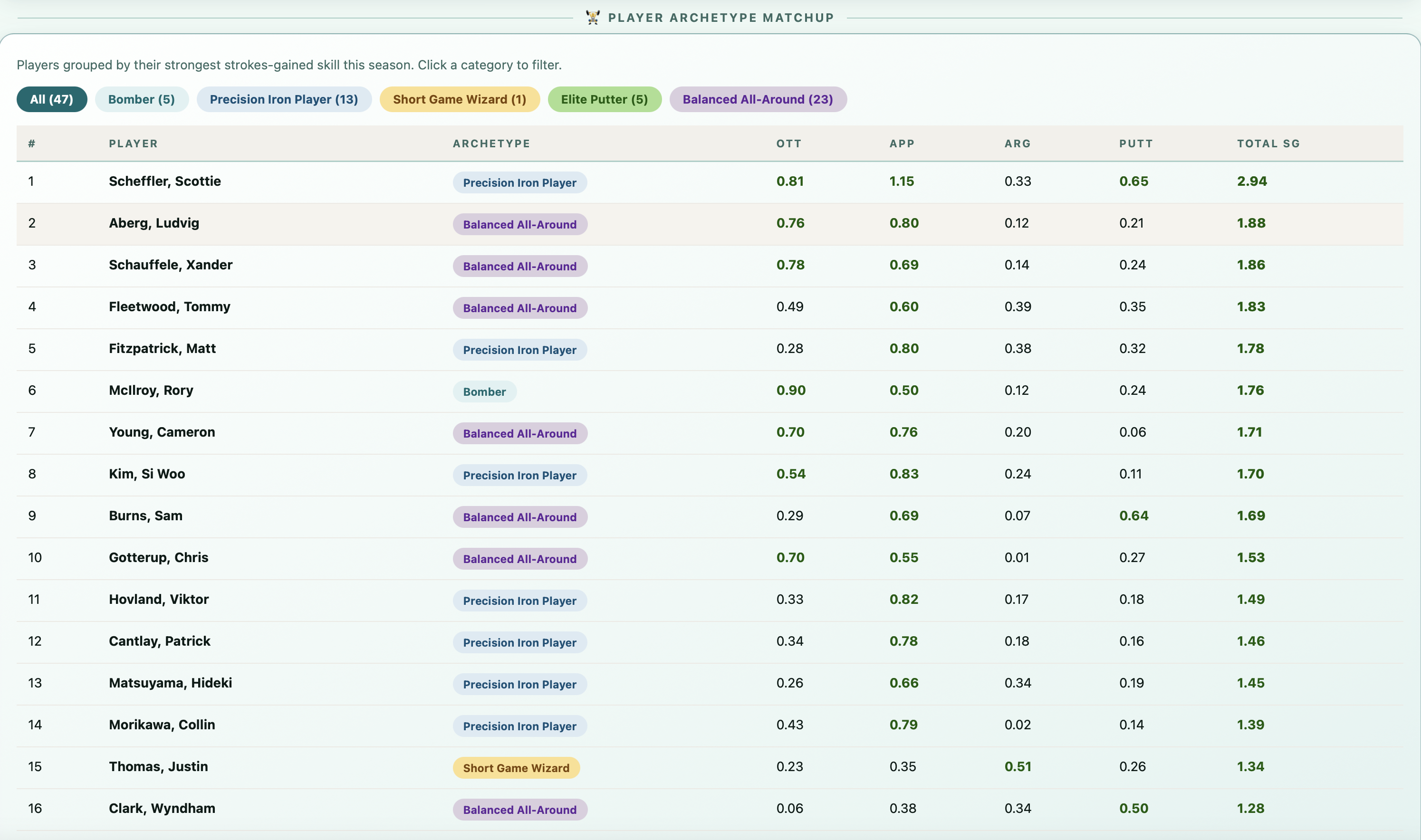Sort by the PUTT column header
1421x840 pixels.
tap(1136, 144)
